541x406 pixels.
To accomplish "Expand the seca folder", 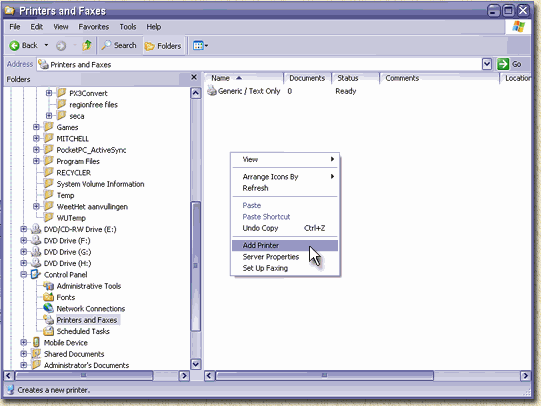I will click(x=49, y=116).
